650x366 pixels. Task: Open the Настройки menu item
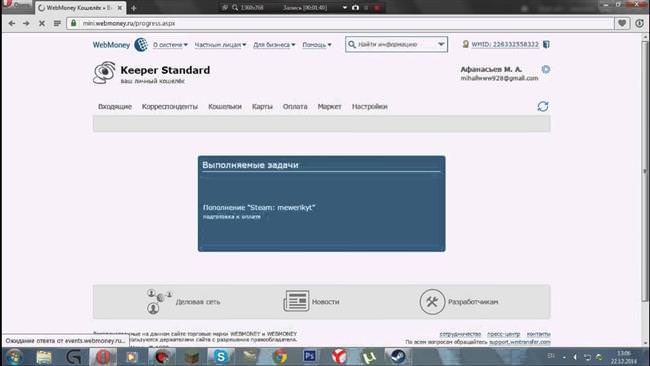[x=369, y=107]
